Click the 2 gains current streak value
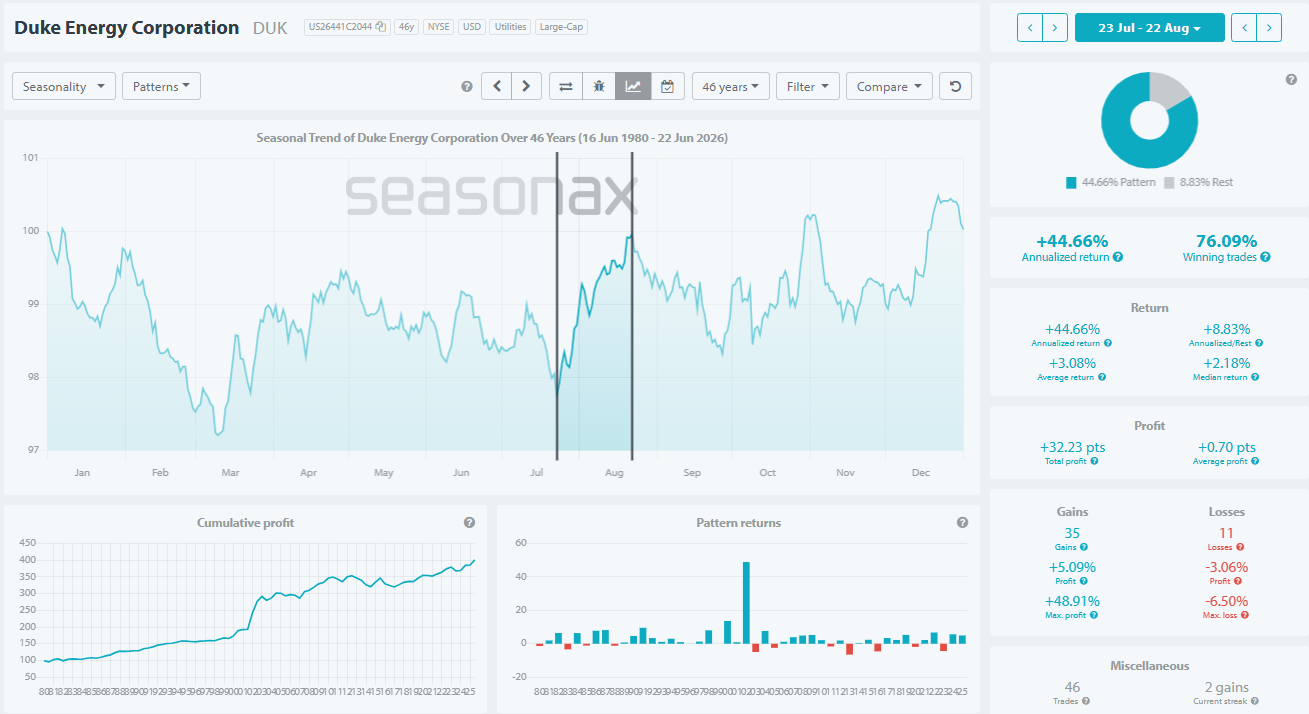Image resolution: width=1309 pixels, height=714 pixels. (x=1226, y=687)
